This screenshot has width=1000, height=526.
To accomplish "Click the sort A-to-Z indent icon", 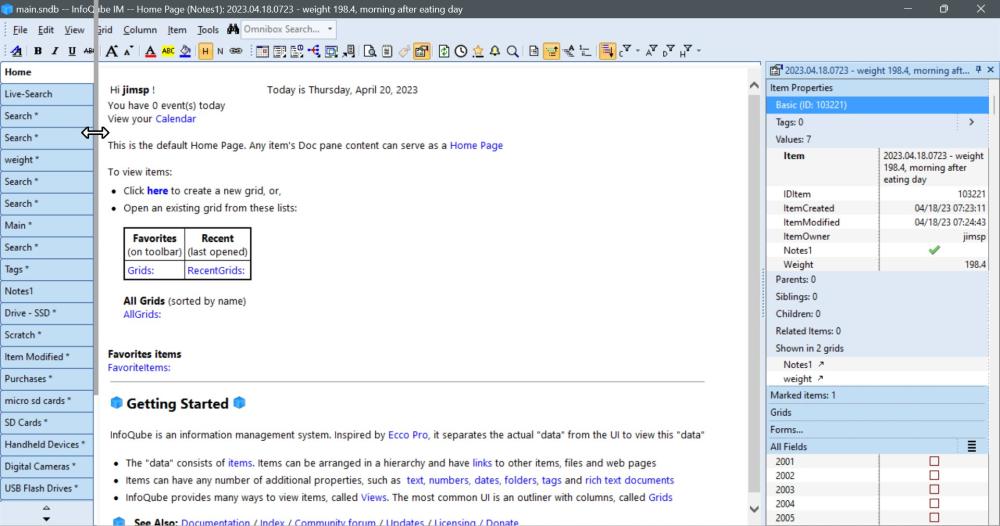I will click(568, 51).
